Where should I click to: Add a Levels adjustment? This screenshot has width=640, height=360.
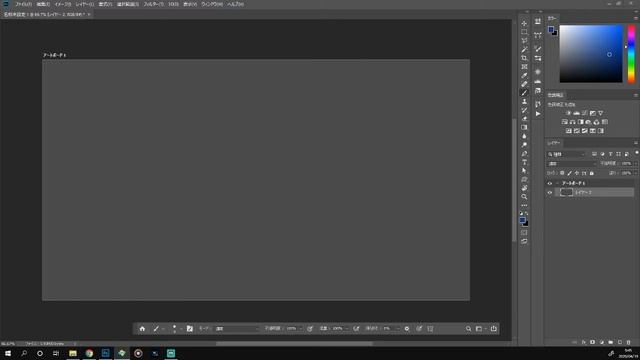click(577, 113)
